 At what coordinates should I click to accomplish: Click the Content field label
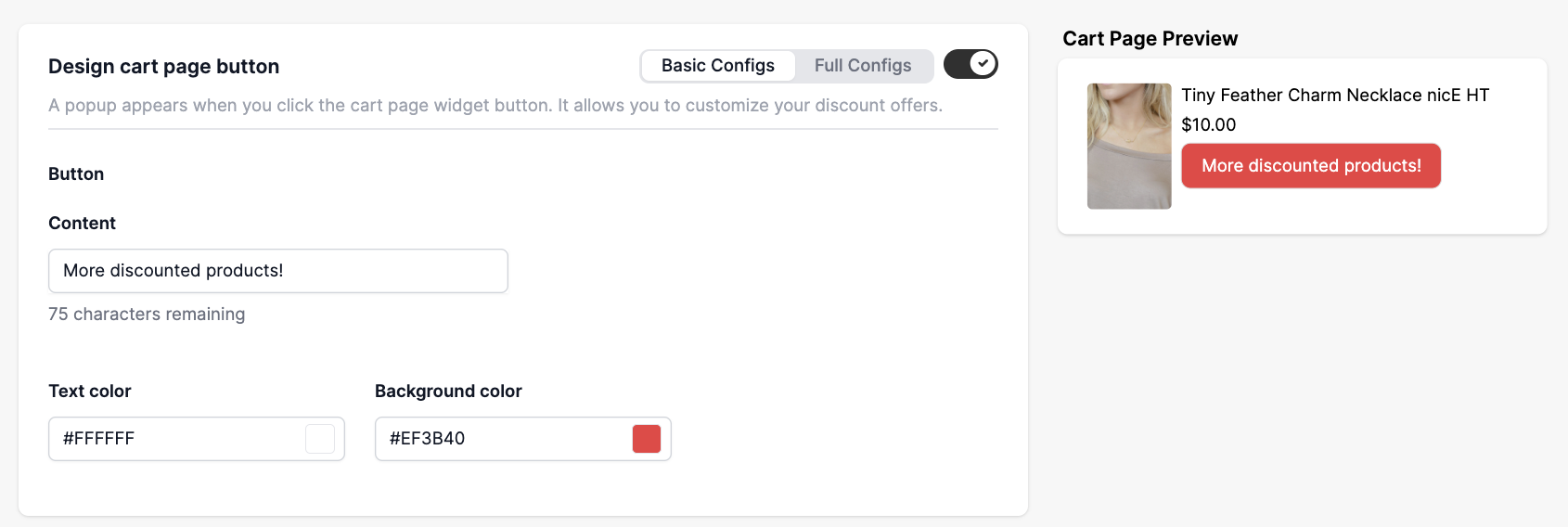pos(82,224)
